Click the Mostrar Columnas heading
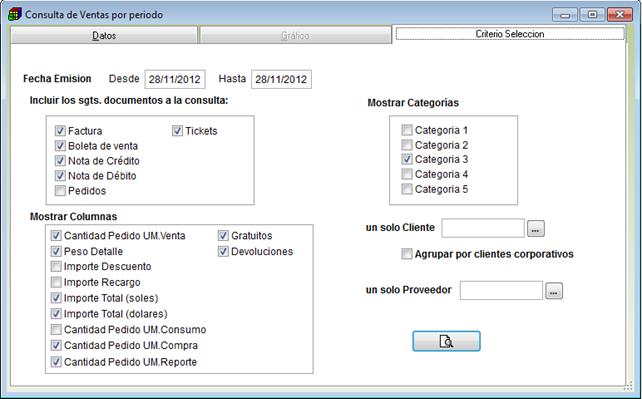 click(73, 216)
